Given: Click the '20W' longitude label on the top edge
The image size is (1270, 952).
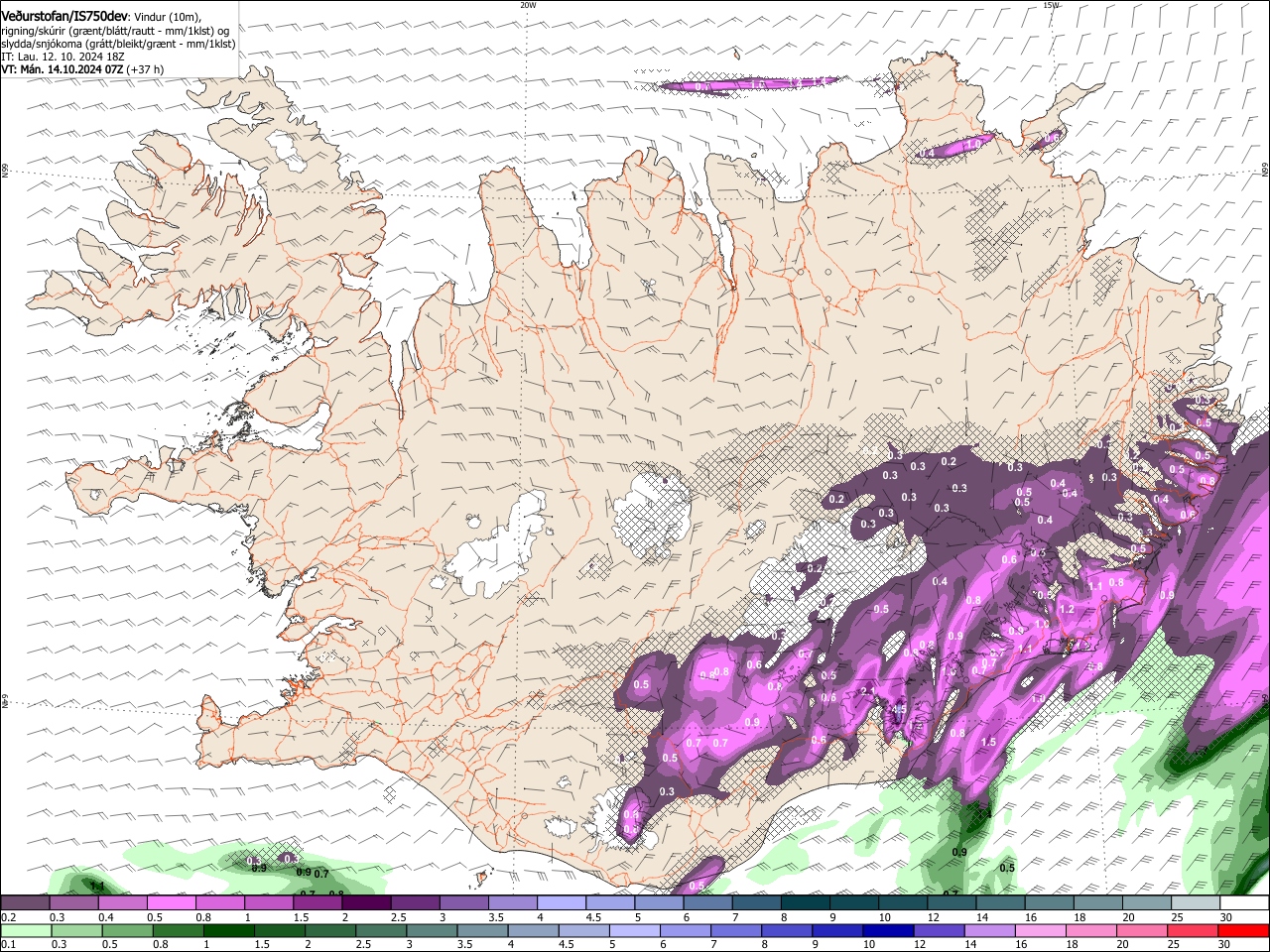Looking at the screenshot, I should [x=528, y=5].
